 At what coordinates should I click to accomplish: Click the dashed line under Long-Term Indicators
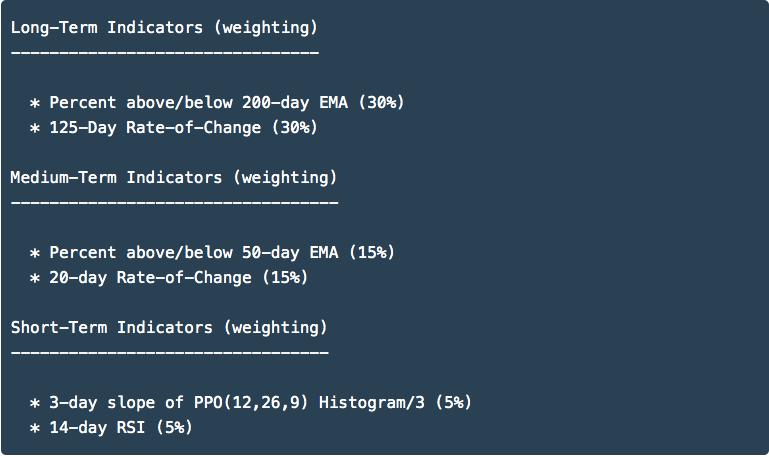tap(164, 52)
